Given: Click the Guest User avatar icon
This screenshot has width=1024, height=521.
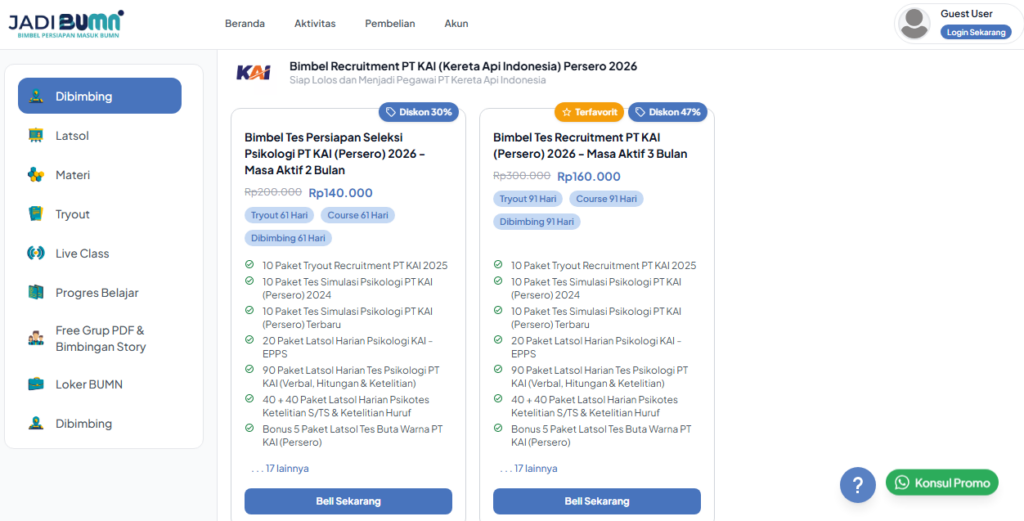Looking at the screenshot, I should [x=914, y=24].
